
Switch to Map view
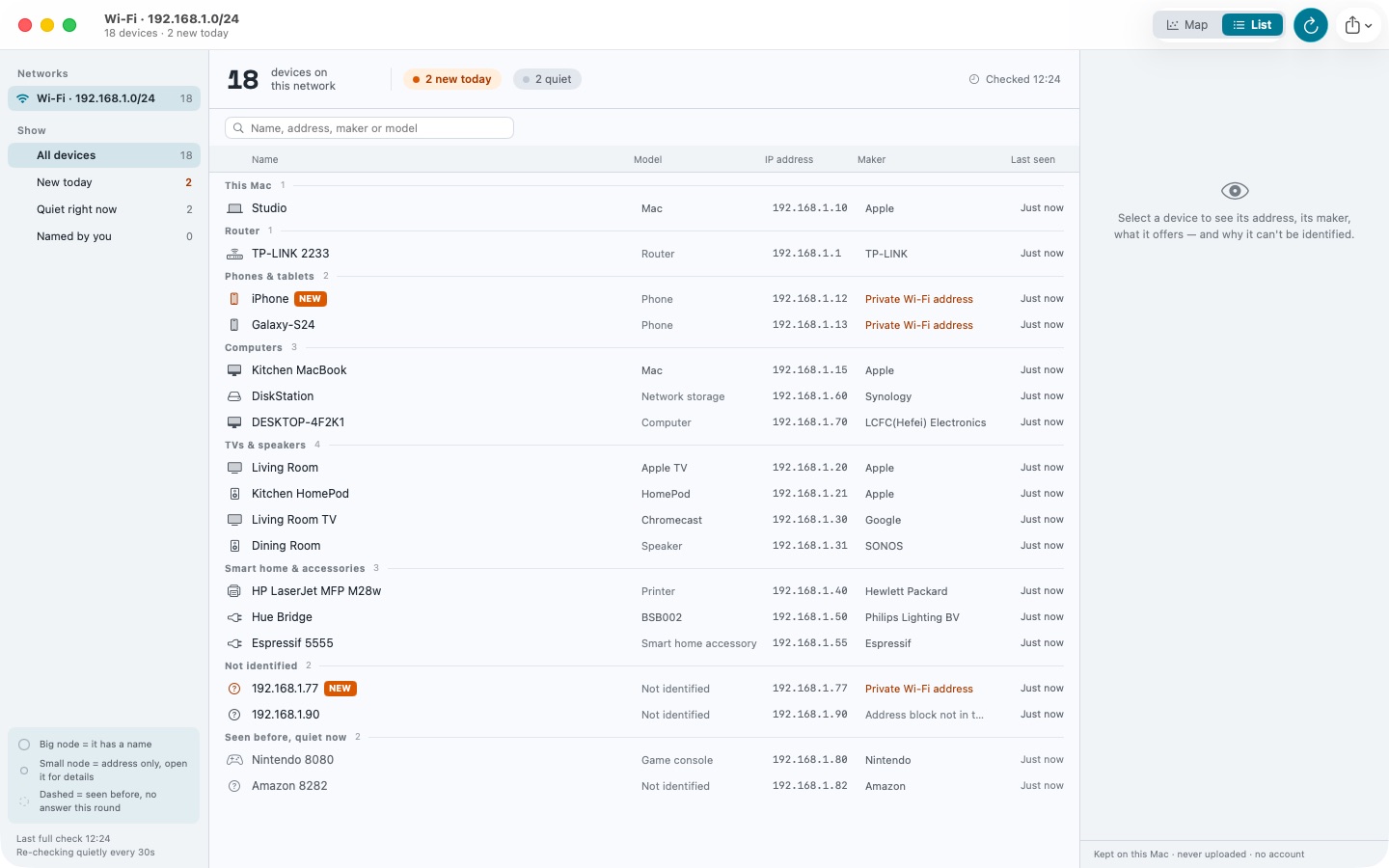pos(1187,25)
